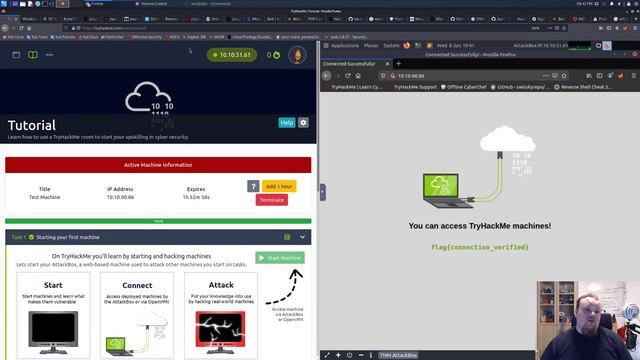Open room settings gear icon
640x360 pixels.
pos(303,122)
